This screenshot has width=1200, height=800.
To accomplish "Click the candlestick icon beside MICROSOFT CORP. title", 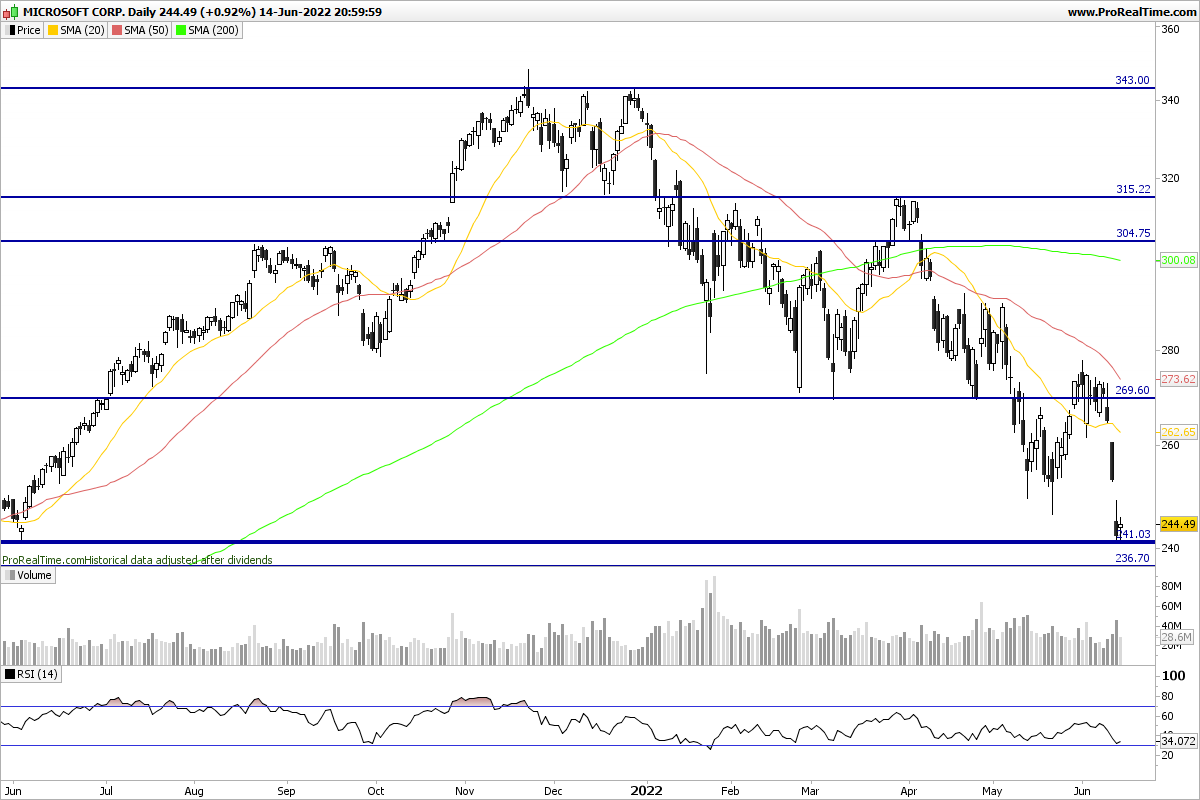I will tap(11, 12).
